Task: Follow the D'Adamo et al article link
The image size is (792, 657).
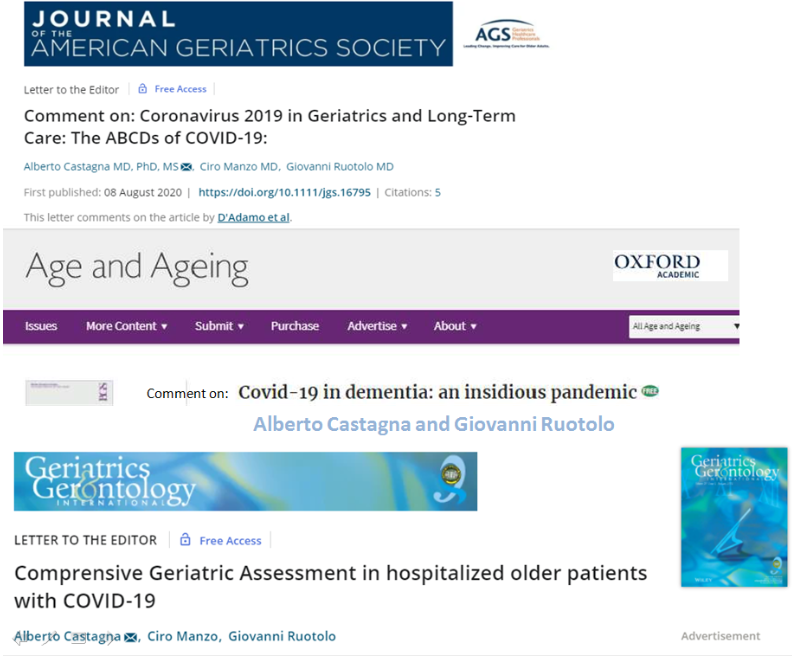Action: point(254,217)
